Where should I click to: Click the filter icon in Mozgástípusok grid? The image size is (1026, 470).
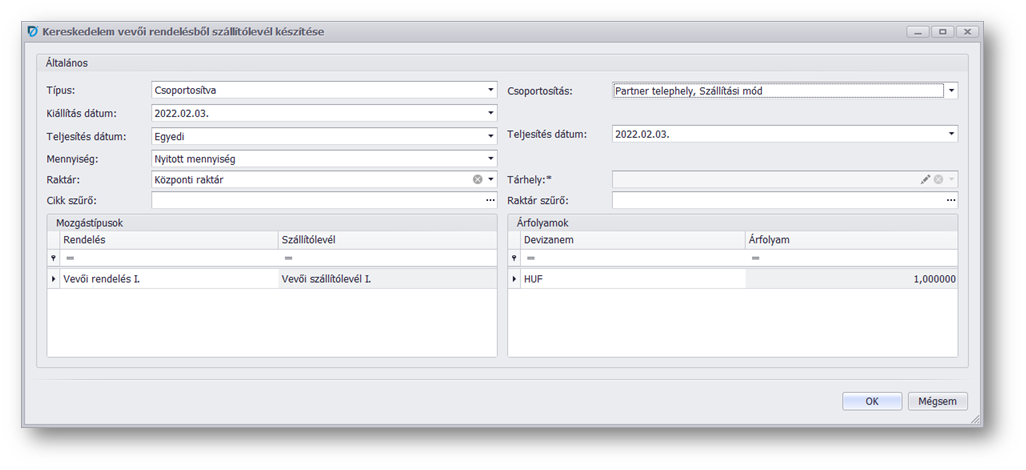[x=53, y=259]
